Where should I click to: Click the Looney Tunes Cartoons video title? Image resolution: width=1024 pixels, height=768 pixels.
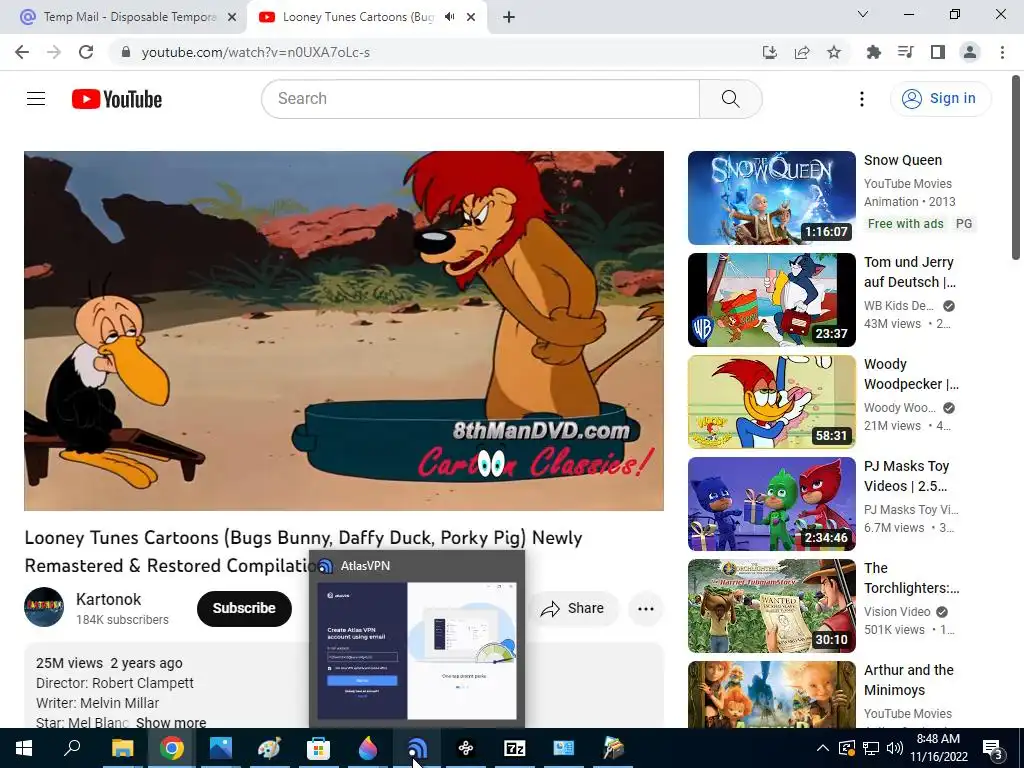coord(303,551)
